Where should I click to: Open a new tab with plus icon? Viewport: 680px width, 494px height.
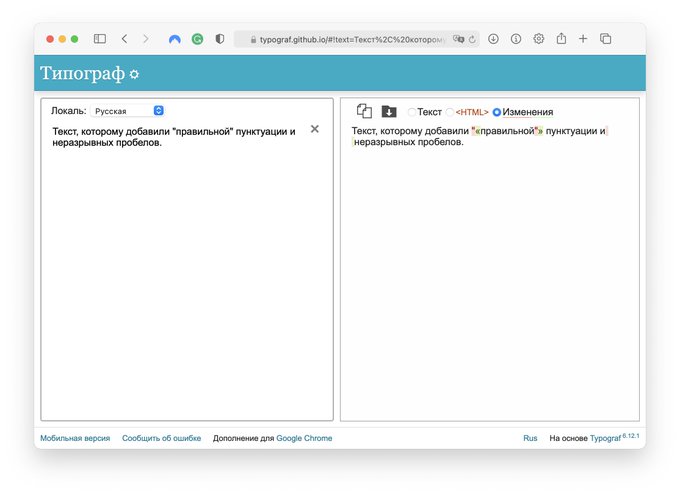point(583,39)
